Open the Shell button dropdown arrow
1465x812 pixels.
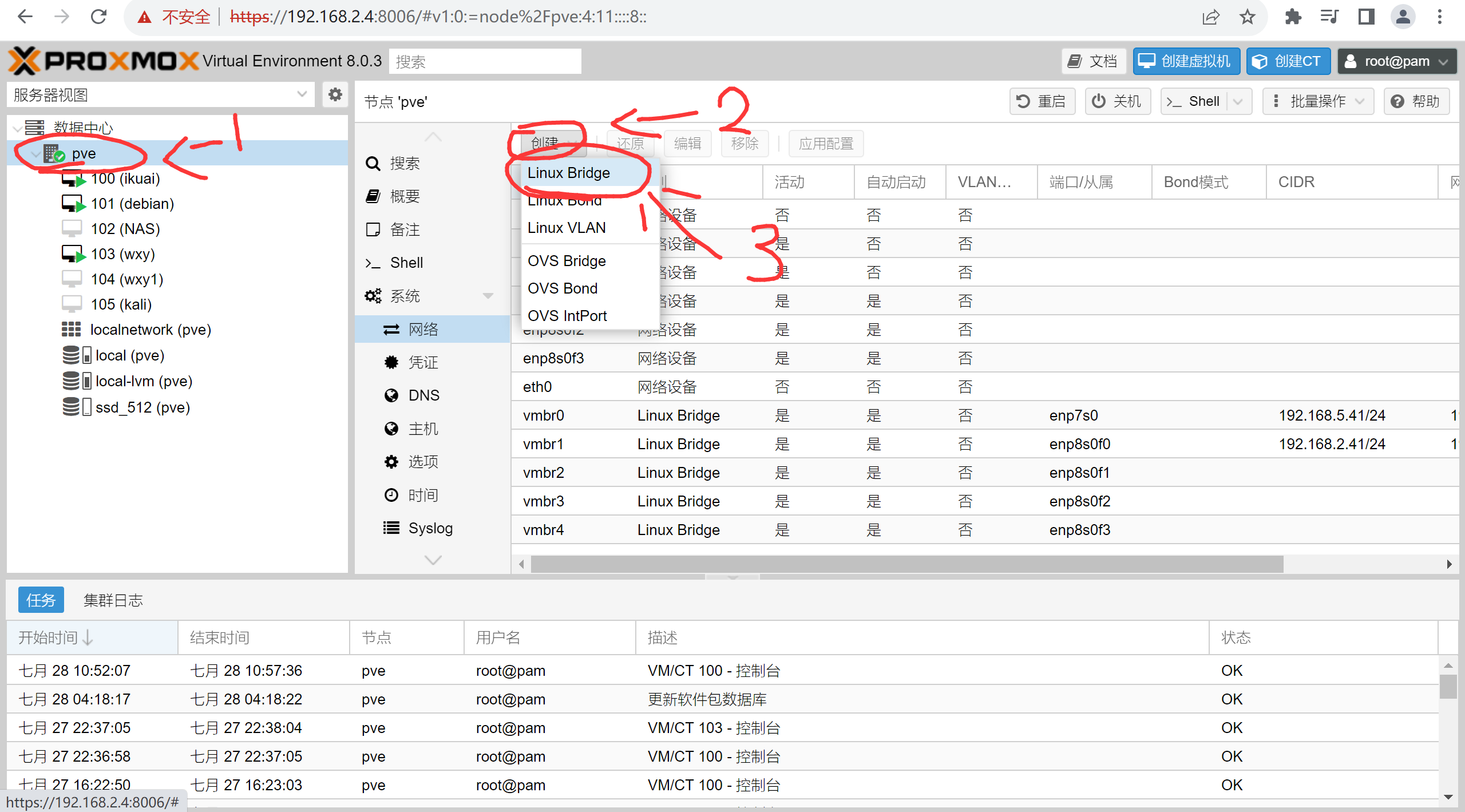(1238, 101)
